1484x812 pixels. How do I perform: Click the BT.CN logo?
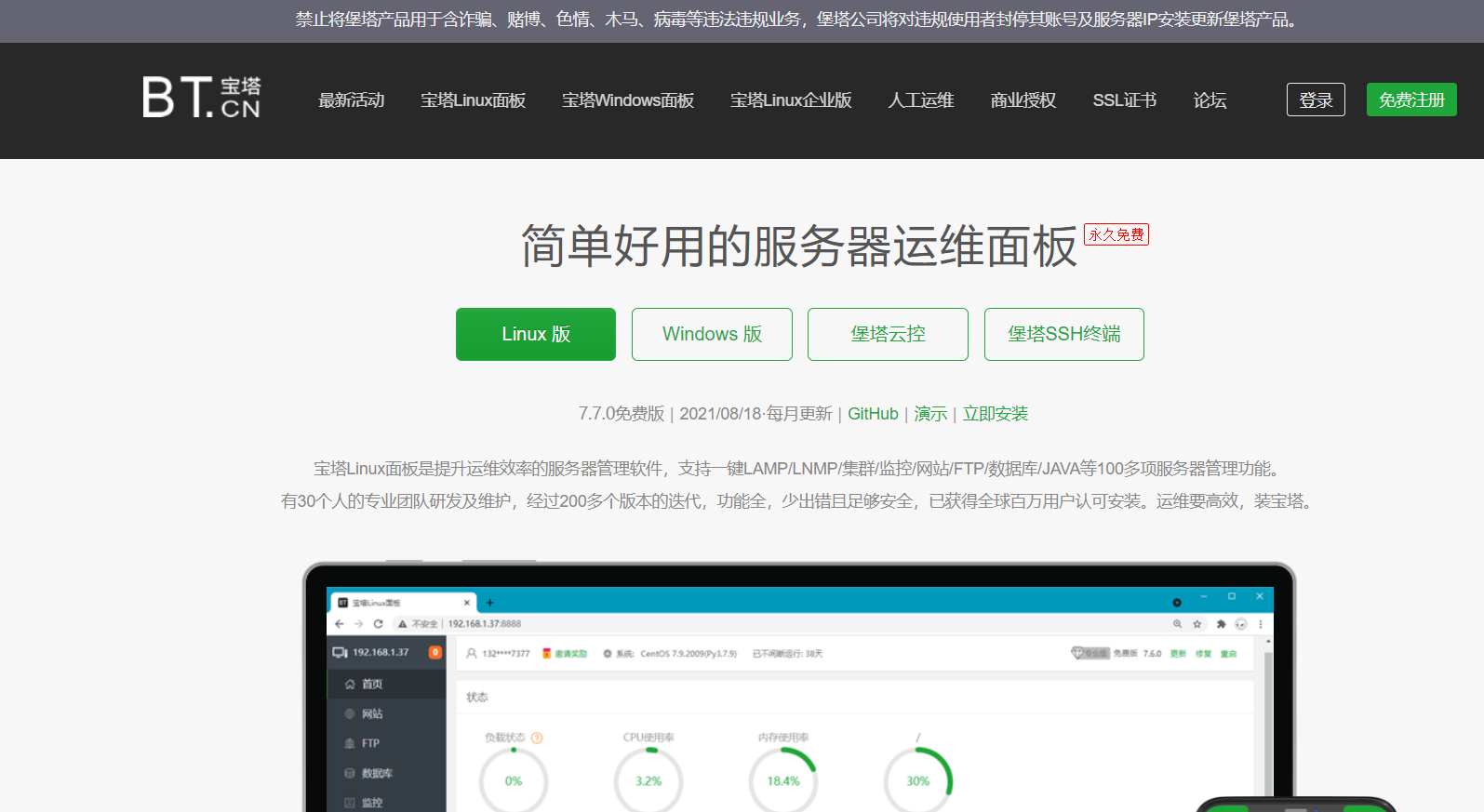(201, 97)
